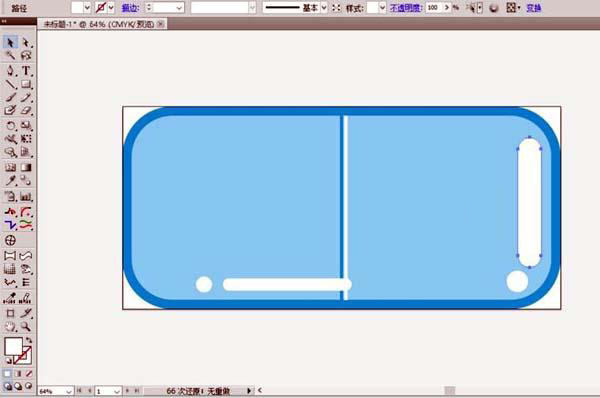Switch to Draw Inside mode
This screenshot has width=600, height=398.
[29, 386]
